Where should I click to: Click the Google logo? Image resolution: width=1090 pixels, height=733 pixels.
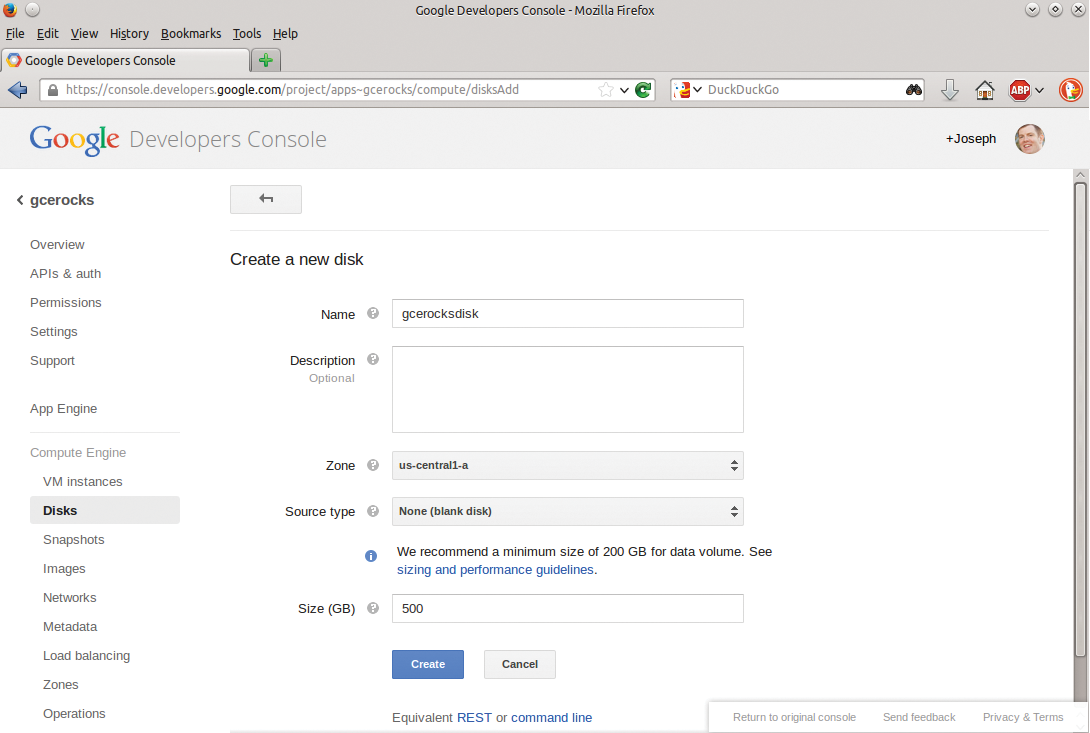coord(74,140)
